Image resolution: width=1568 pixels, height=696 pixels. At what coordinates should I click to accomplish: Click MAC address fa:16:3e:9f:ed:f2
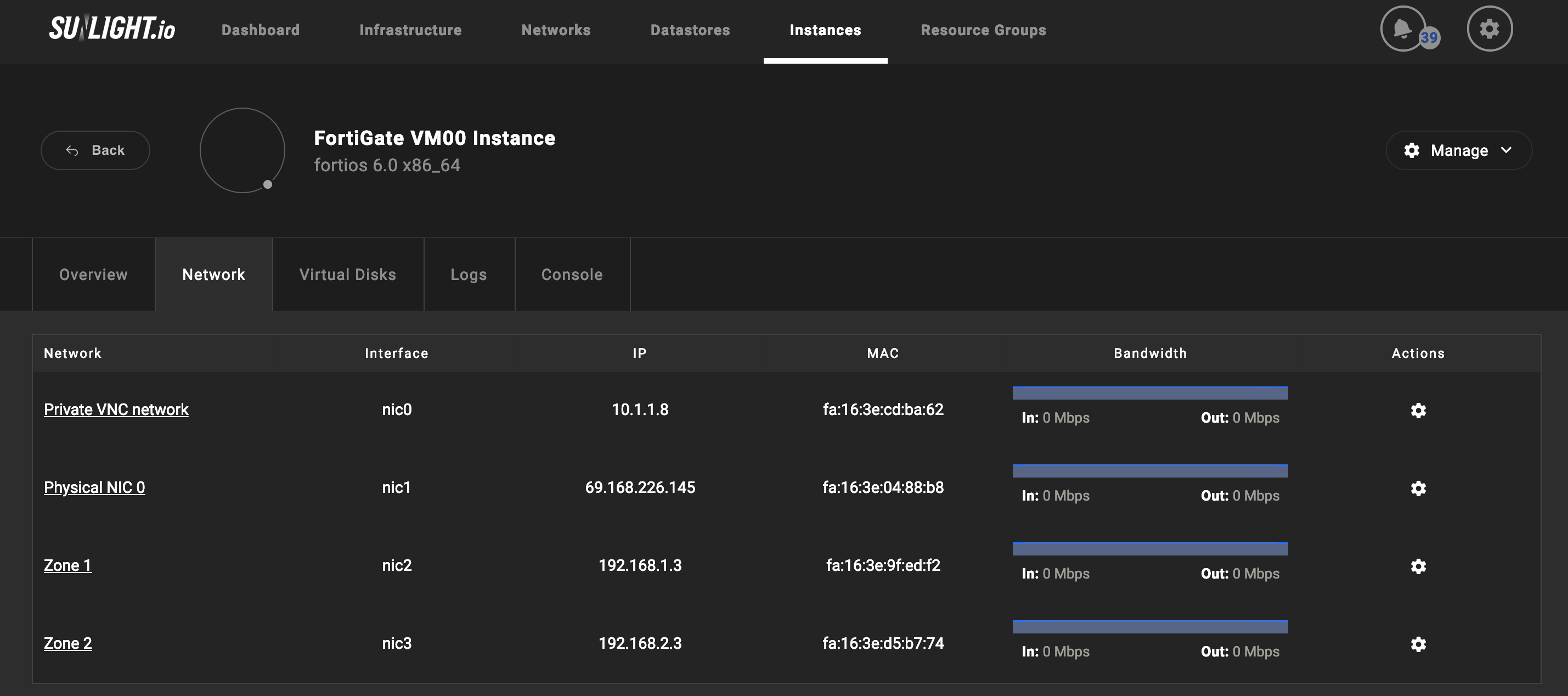pyautogui.click(x=883, y=565)
